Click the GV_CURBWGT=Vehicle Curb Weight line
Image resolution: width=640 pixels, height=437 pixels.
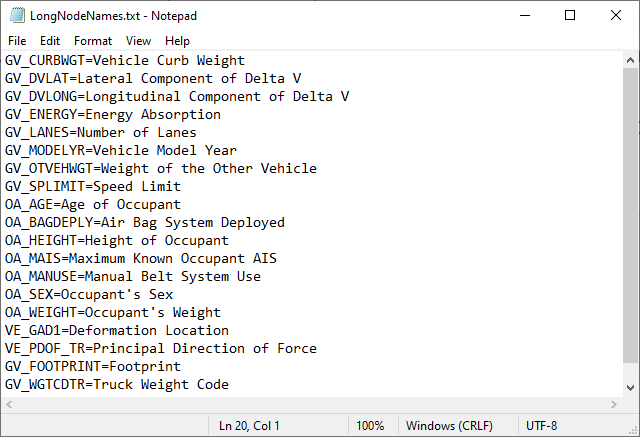click(125, 60)
